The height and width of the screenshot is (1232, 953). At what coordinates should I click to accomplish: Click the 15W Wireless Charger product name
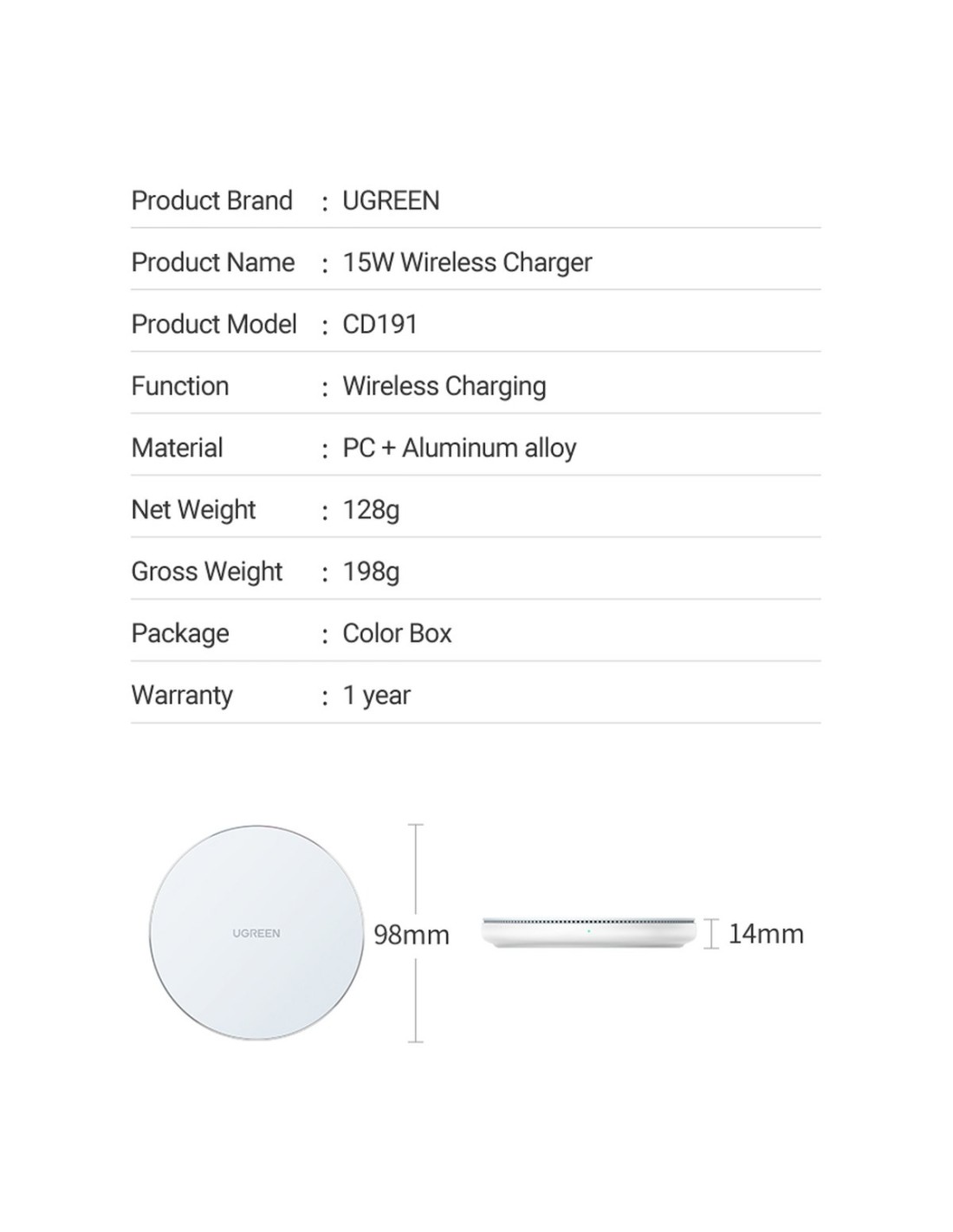pyautogui.click(x=467, y=263)
